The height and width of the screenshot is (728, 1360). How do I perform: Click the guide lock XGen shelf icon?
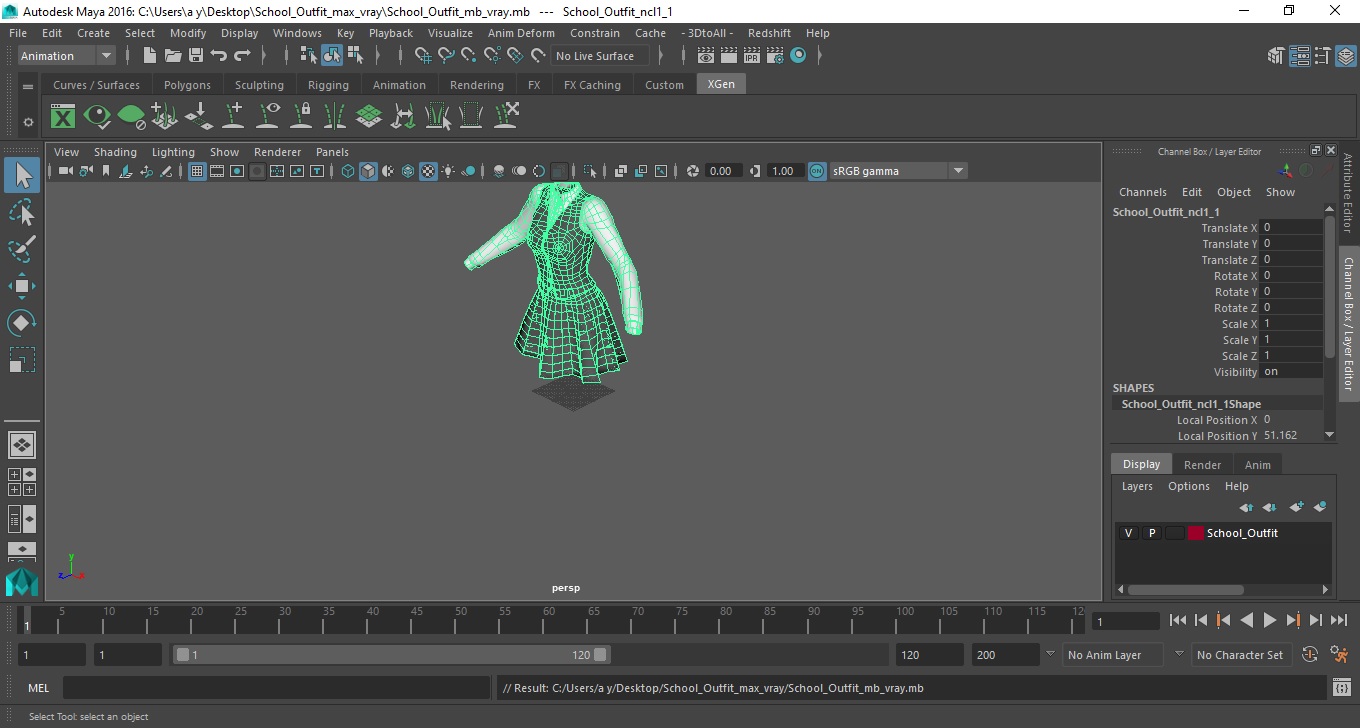(301, 116)
